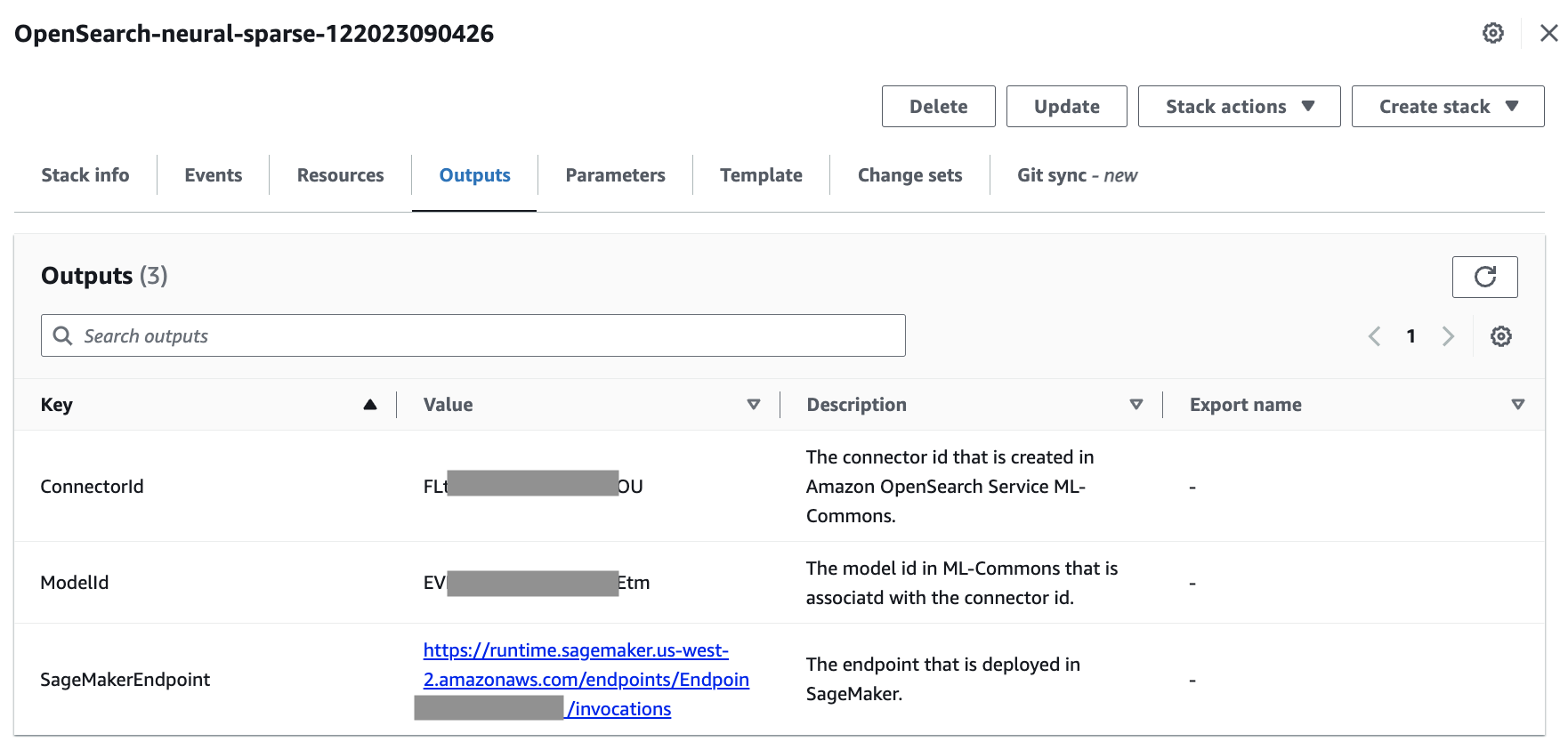The image size is (1568, 742).
Task: Refresh the Outputs list
Action: [1484, 277]
